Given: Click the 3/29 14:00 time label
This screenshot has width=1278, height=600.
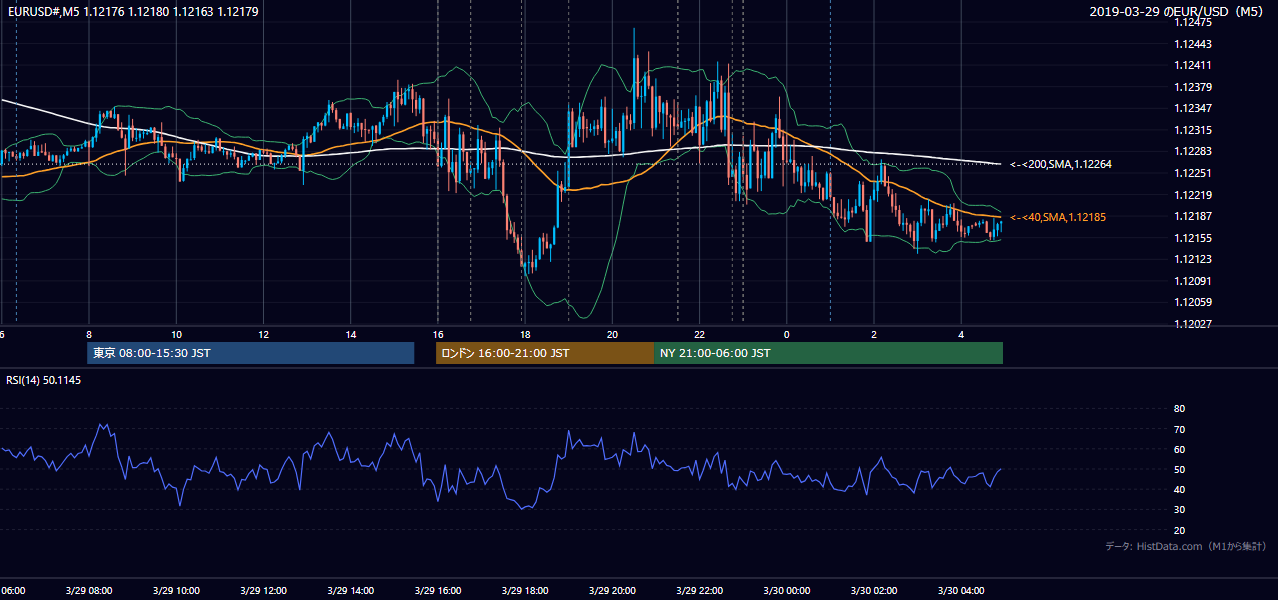Looking at the screenshot, I should coord(350,590).
